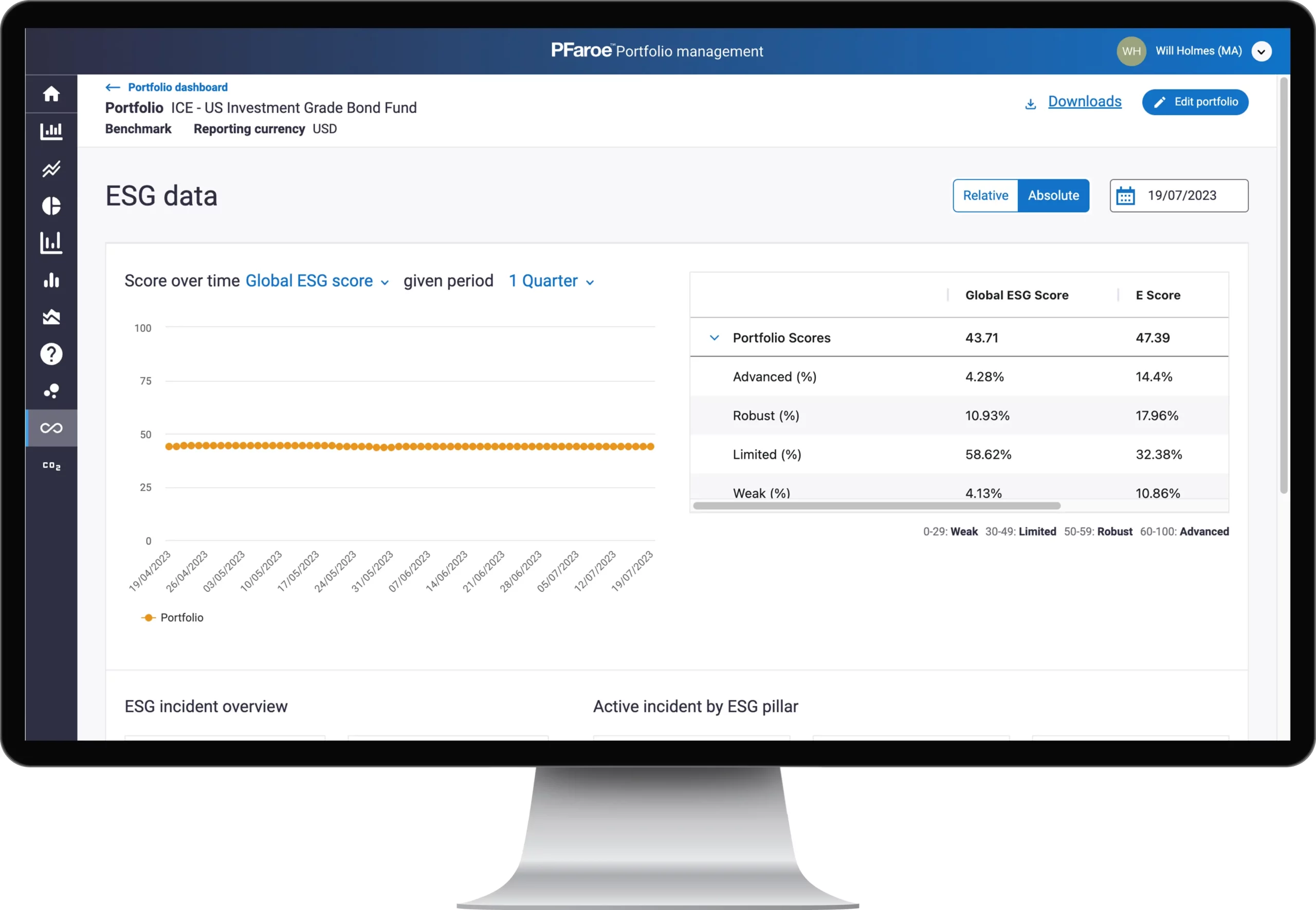Viewport: 1316px width, 910px height.
Task: Open Will Holmes user menu
Action: point(1261,51)
